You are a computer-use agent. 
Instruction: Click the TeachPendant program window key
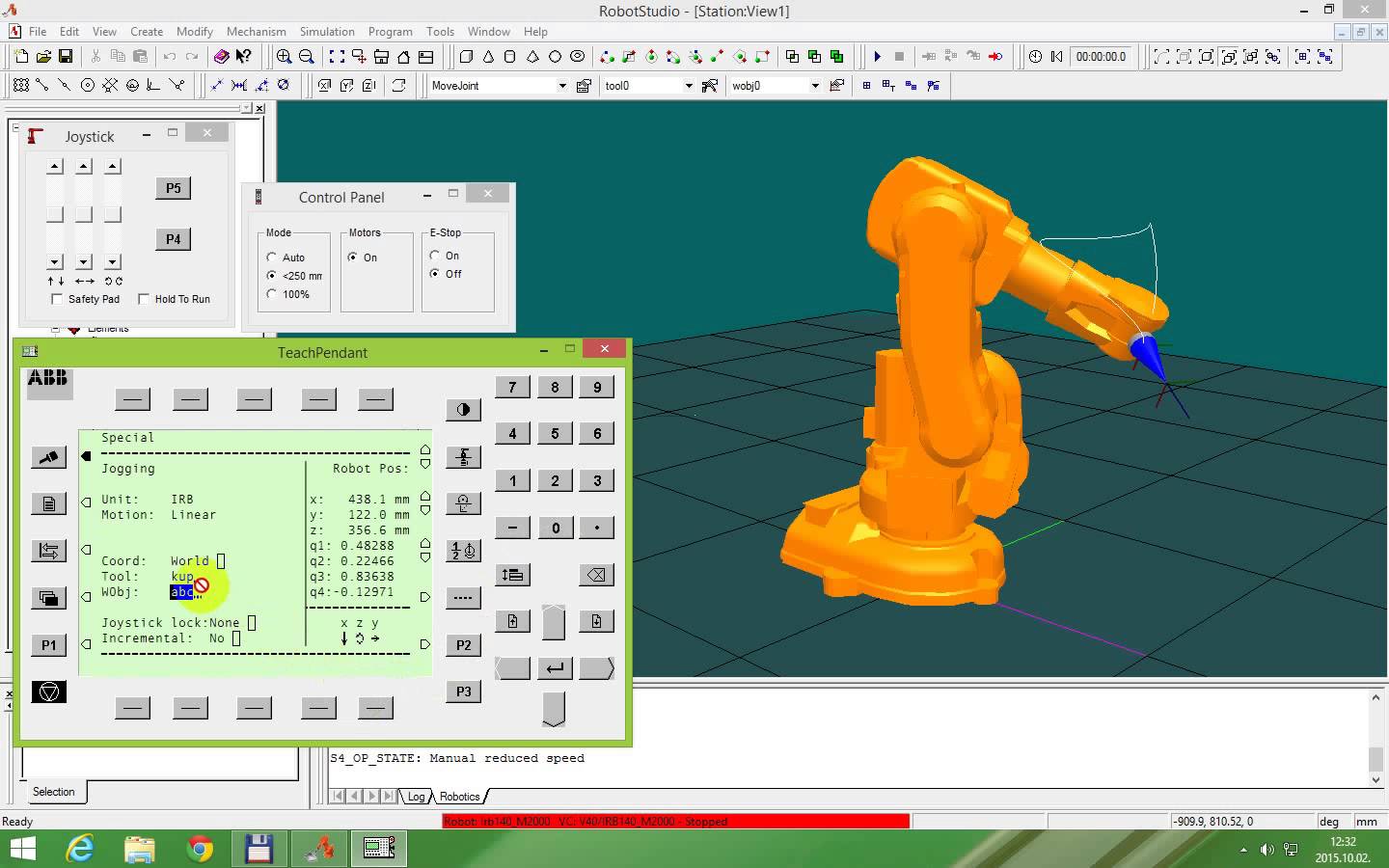48,503
